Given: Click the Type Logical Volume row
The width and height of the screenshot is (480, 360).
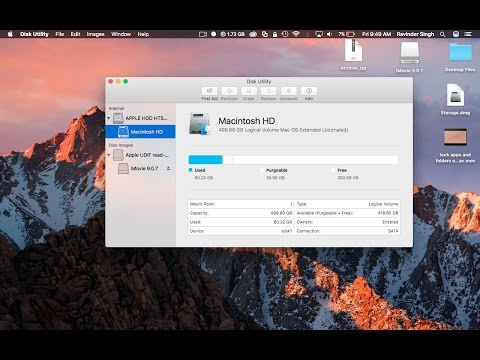Looking at the screenshot, I should [347, 204].
